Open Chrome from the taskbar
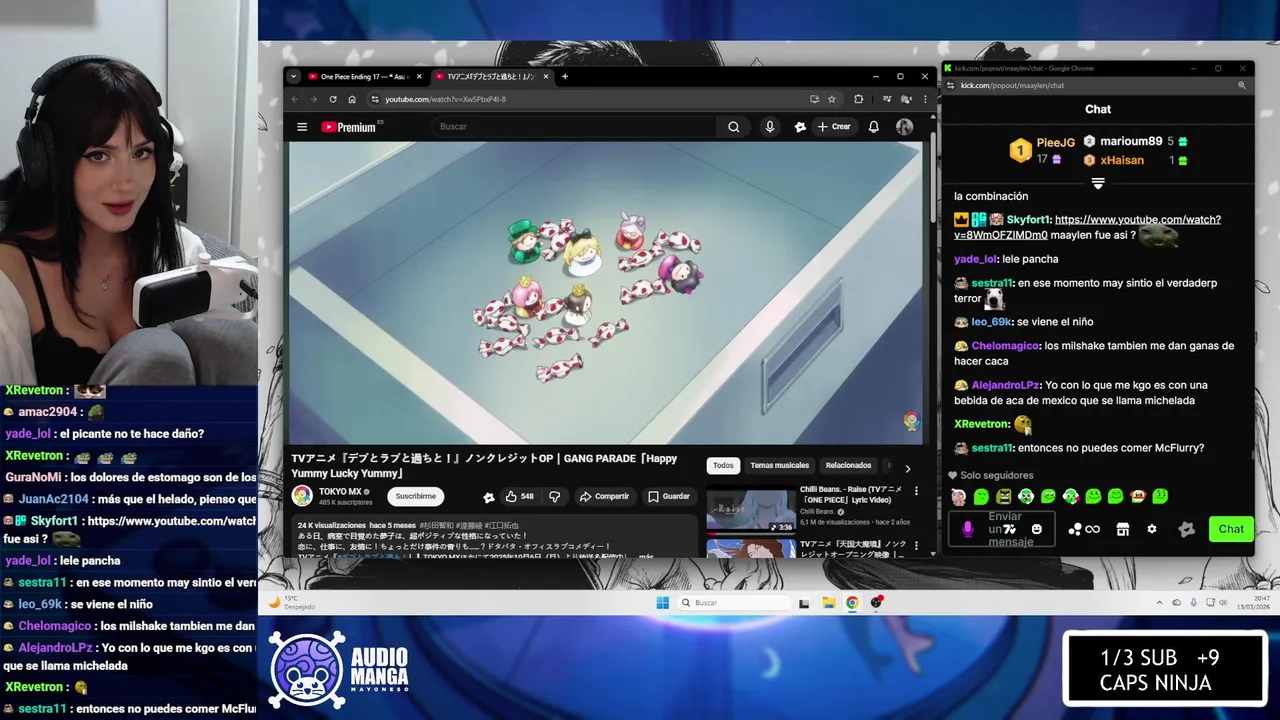Viewport: 1280px width, 720px height. (852, 602)
